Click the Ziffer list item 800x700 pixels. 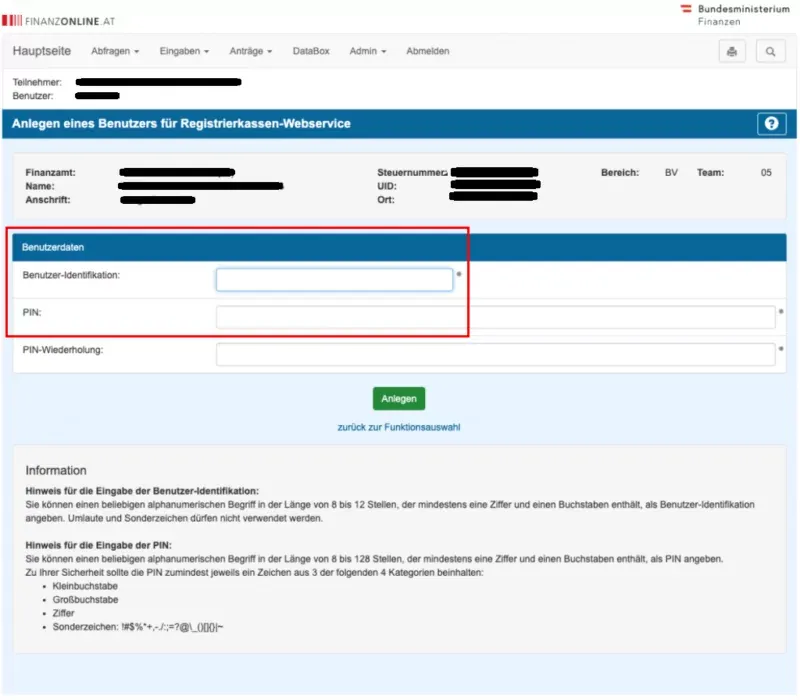[x=63, y=613]
